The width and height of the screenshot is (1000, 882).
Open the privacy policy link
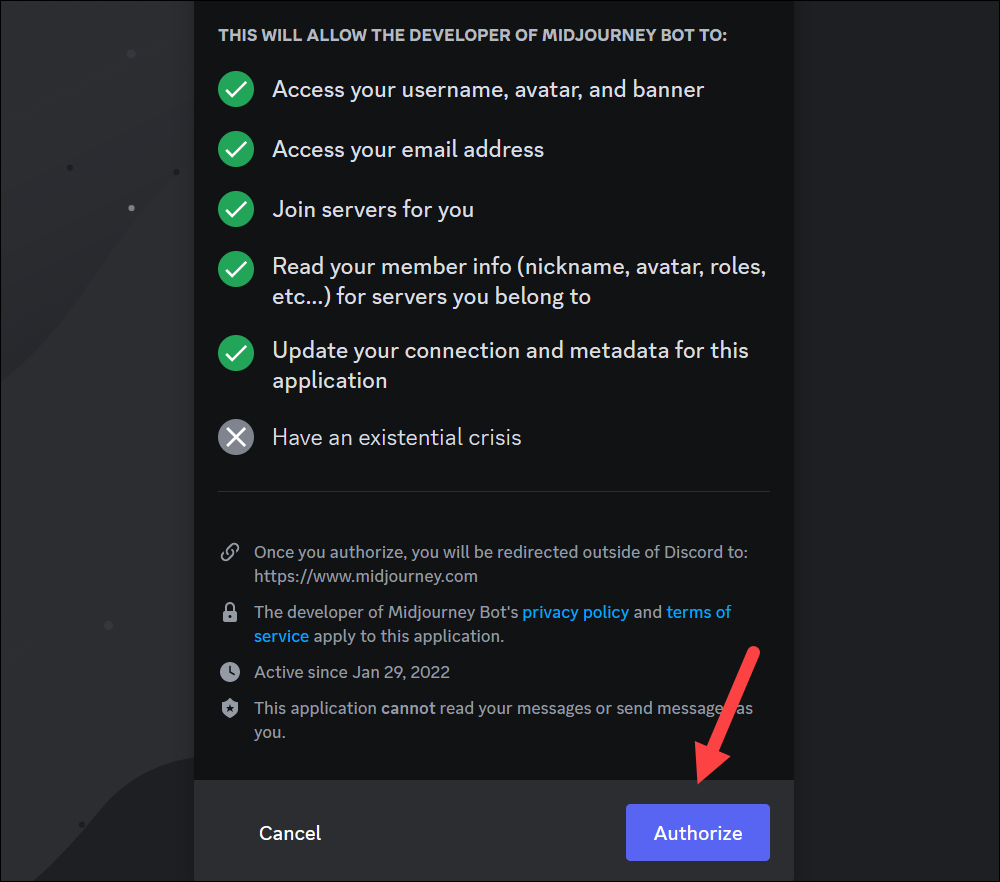(x=575, y=612)
